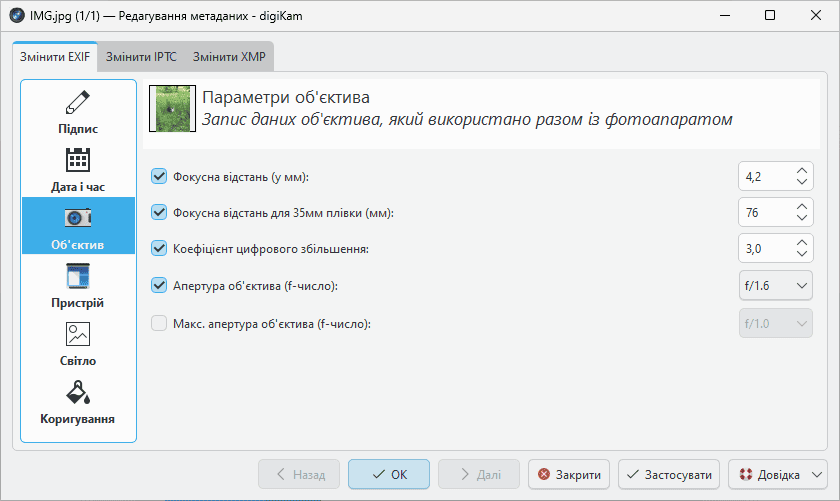Close the metadata window with X

(816, 16)
